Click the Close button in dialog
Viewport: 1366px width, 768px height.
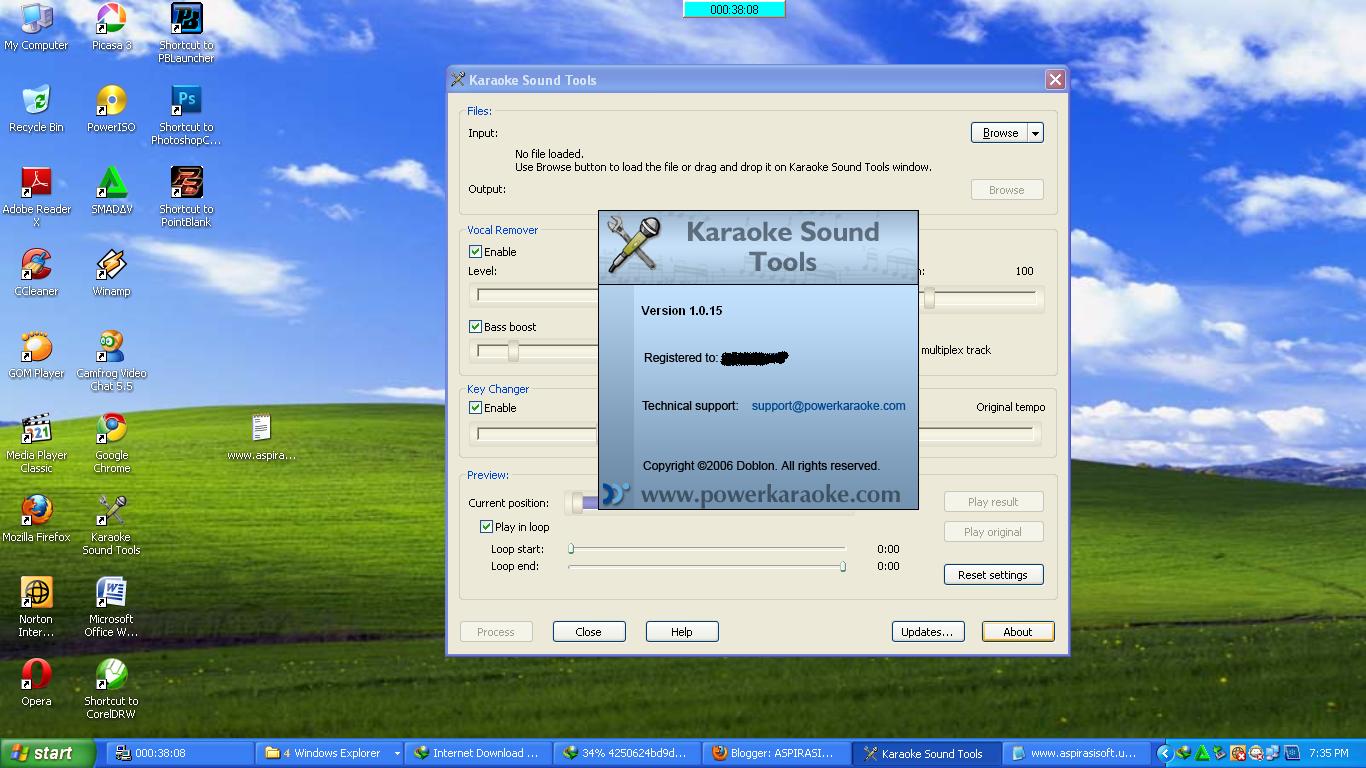(x=589, y=632)
